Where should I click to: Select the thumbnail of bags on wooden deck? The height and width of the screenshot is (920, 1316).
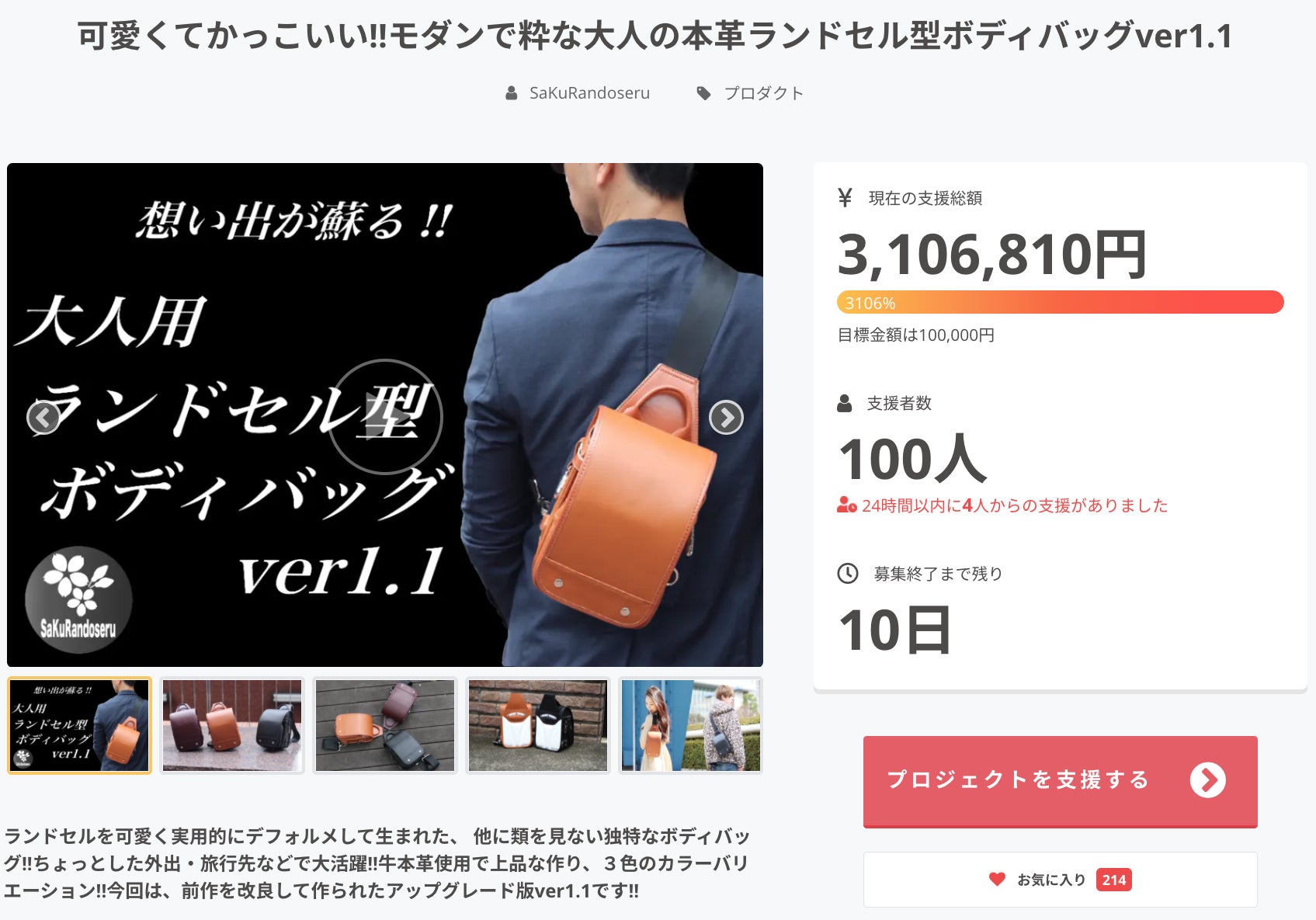(x=385, y=726)
